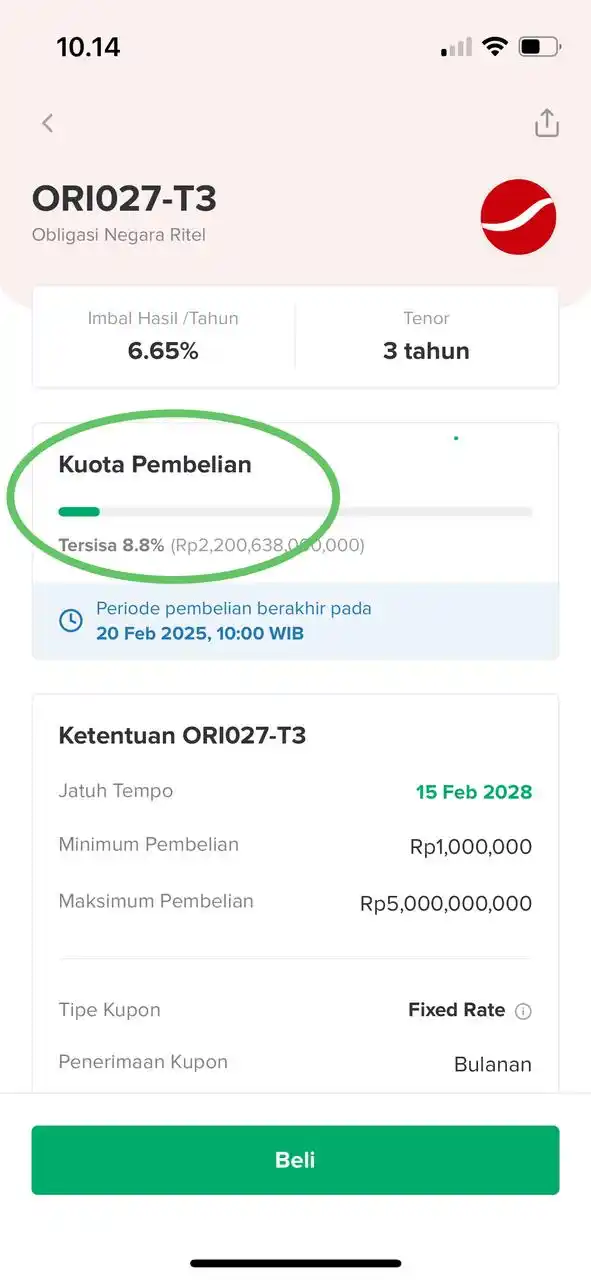Tap the battery indicator icon

click(x=541, y=46)
